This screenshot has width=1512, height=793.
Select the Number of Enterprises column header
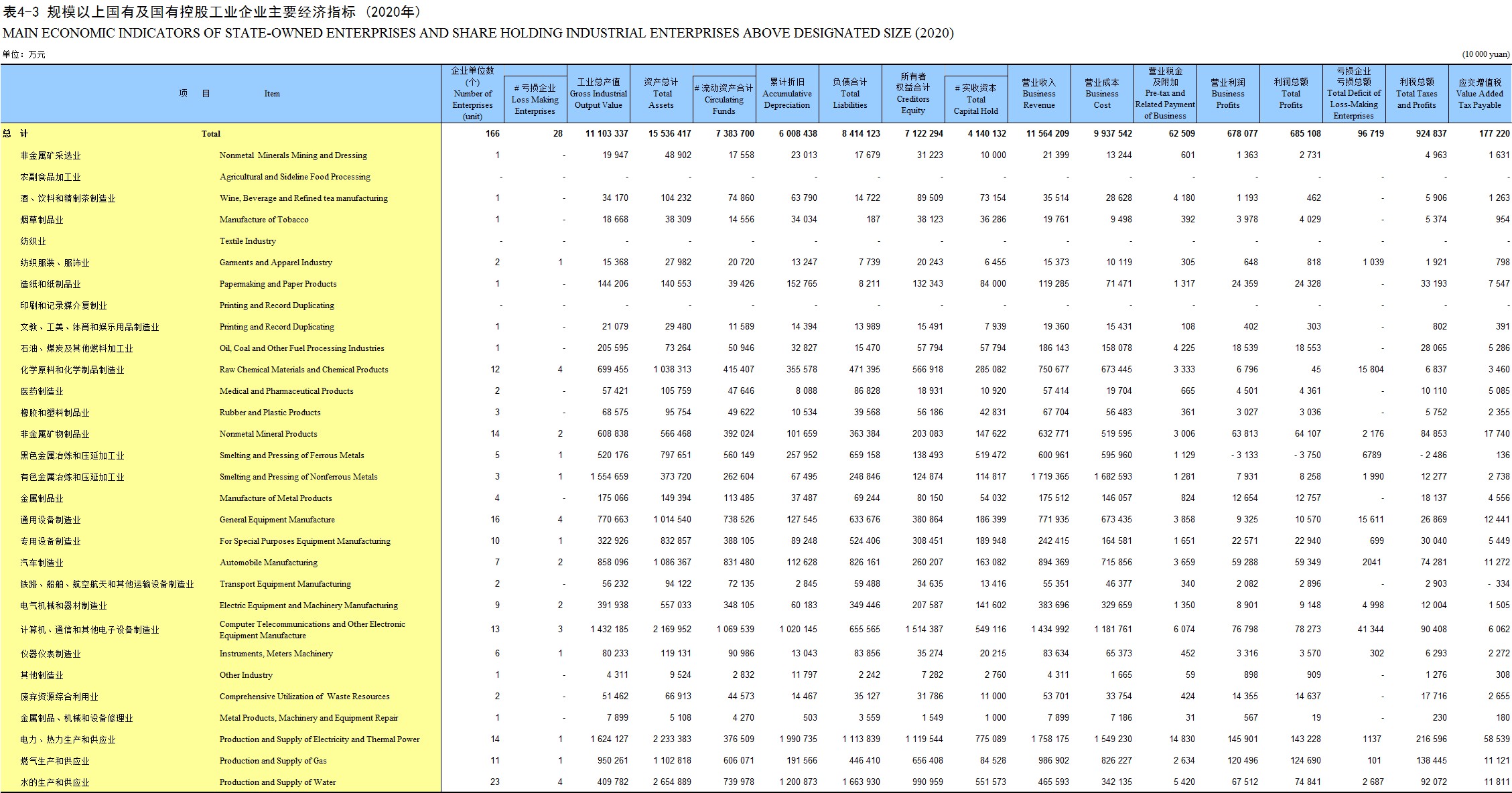pyautogui.click(x=472, y=94)
